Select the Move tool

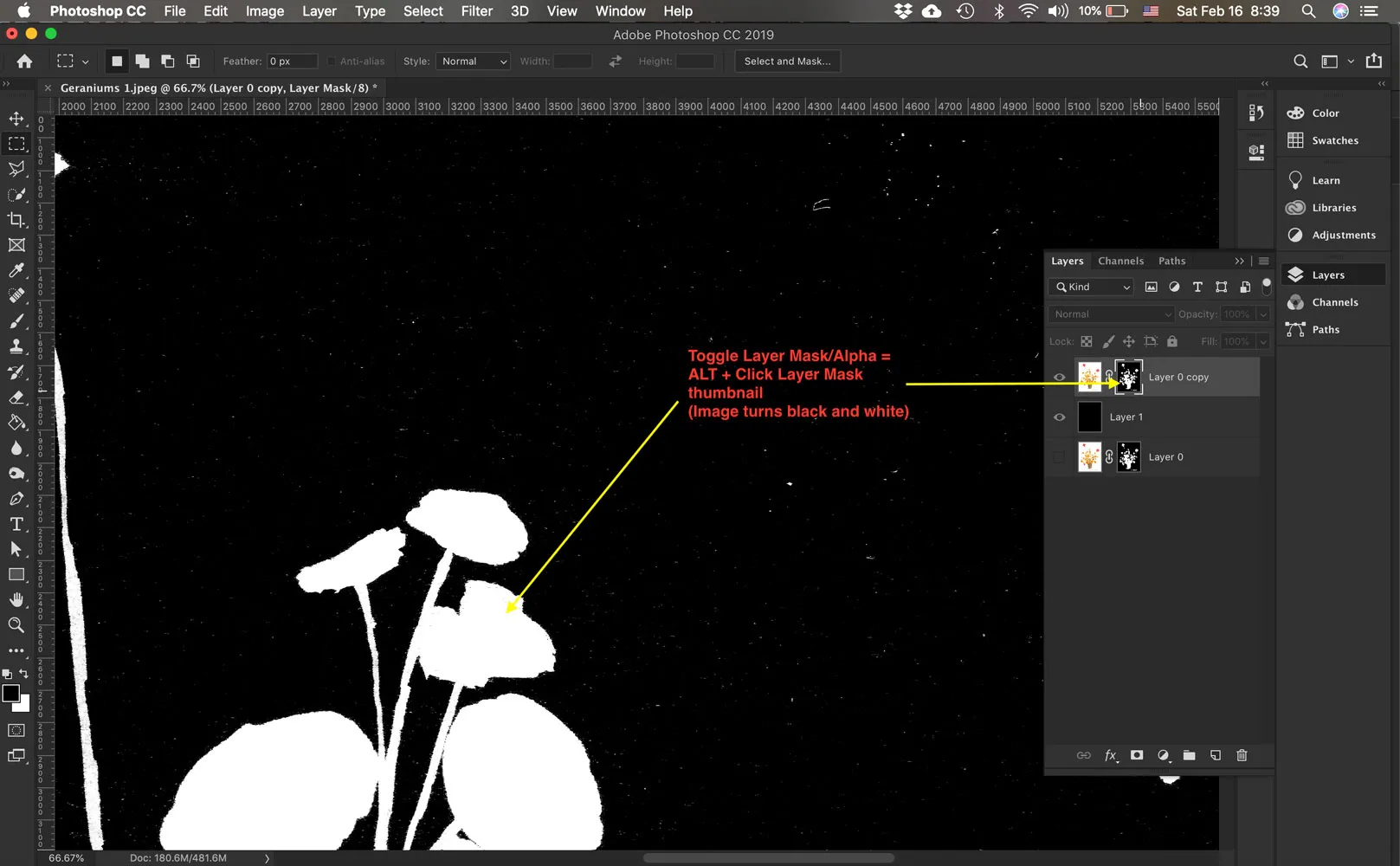pos(16,119)
